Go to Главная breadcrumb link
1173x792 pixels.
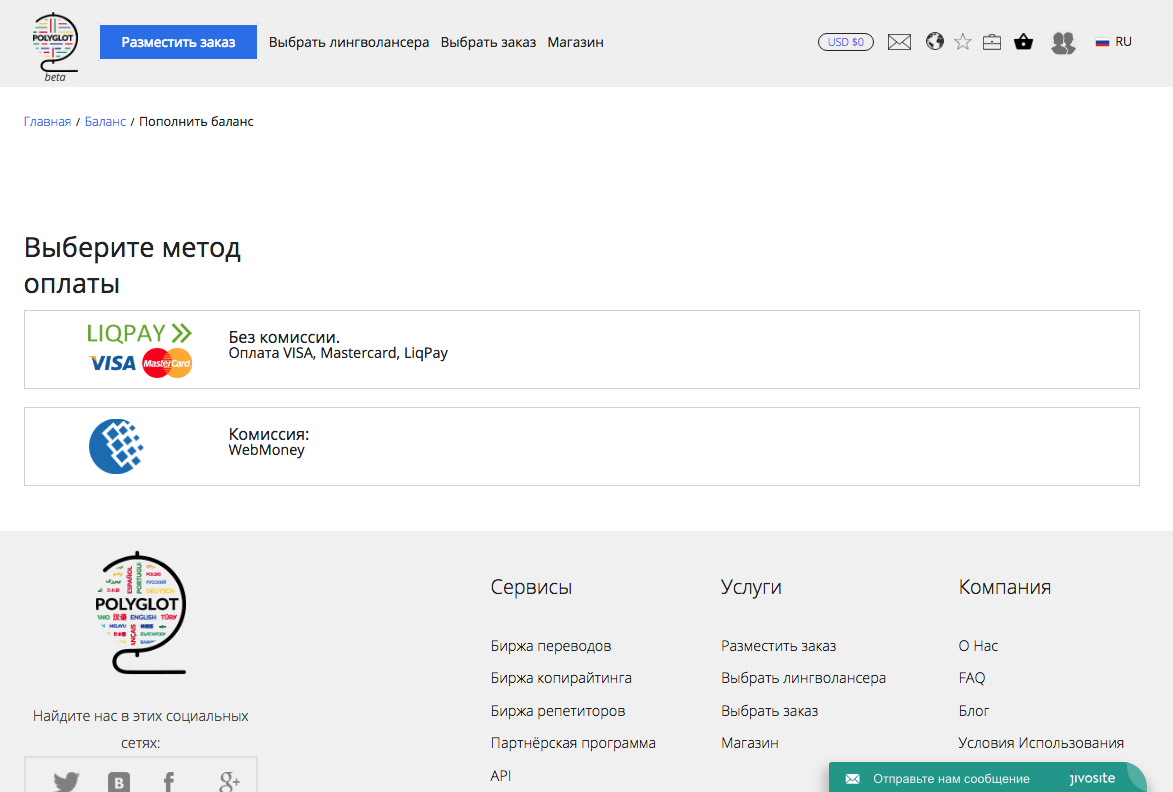click(x=47, y=121)
